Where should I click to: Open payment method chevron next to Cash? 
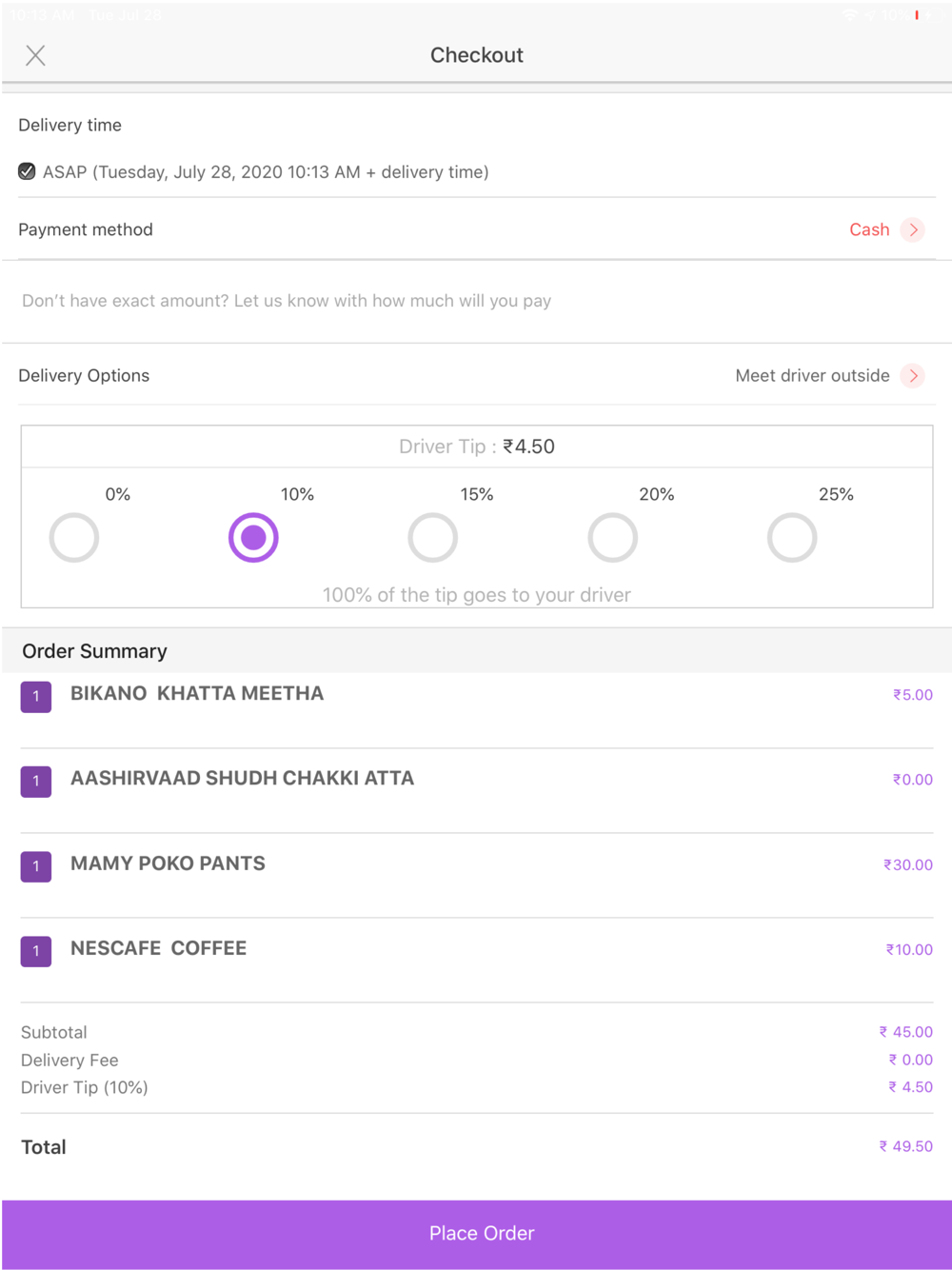(x=913, y=229)
